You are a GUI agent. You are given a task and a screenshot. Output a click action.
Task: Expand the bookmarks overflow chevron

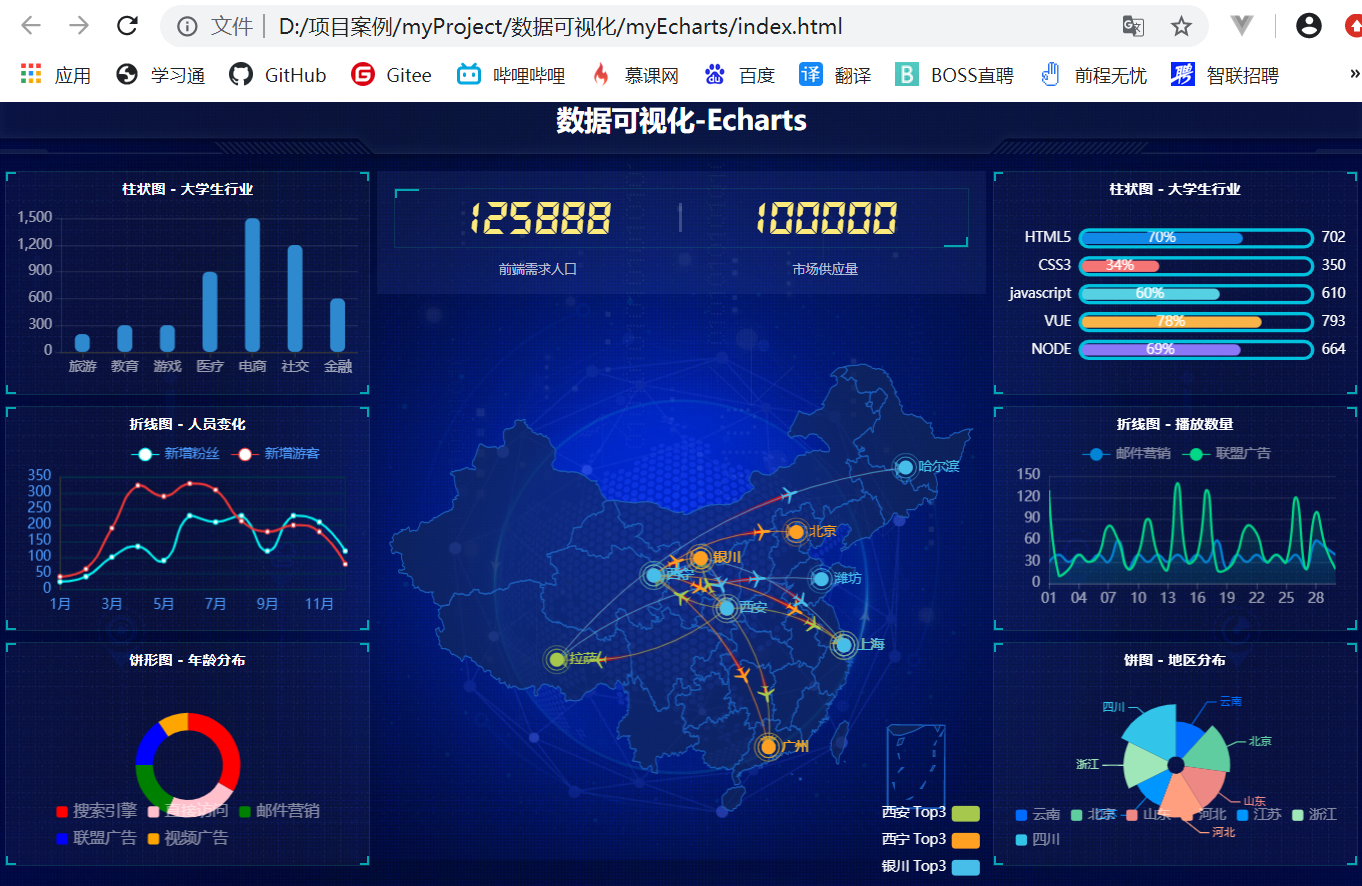pyautogui.click(x=1354, y=73)
